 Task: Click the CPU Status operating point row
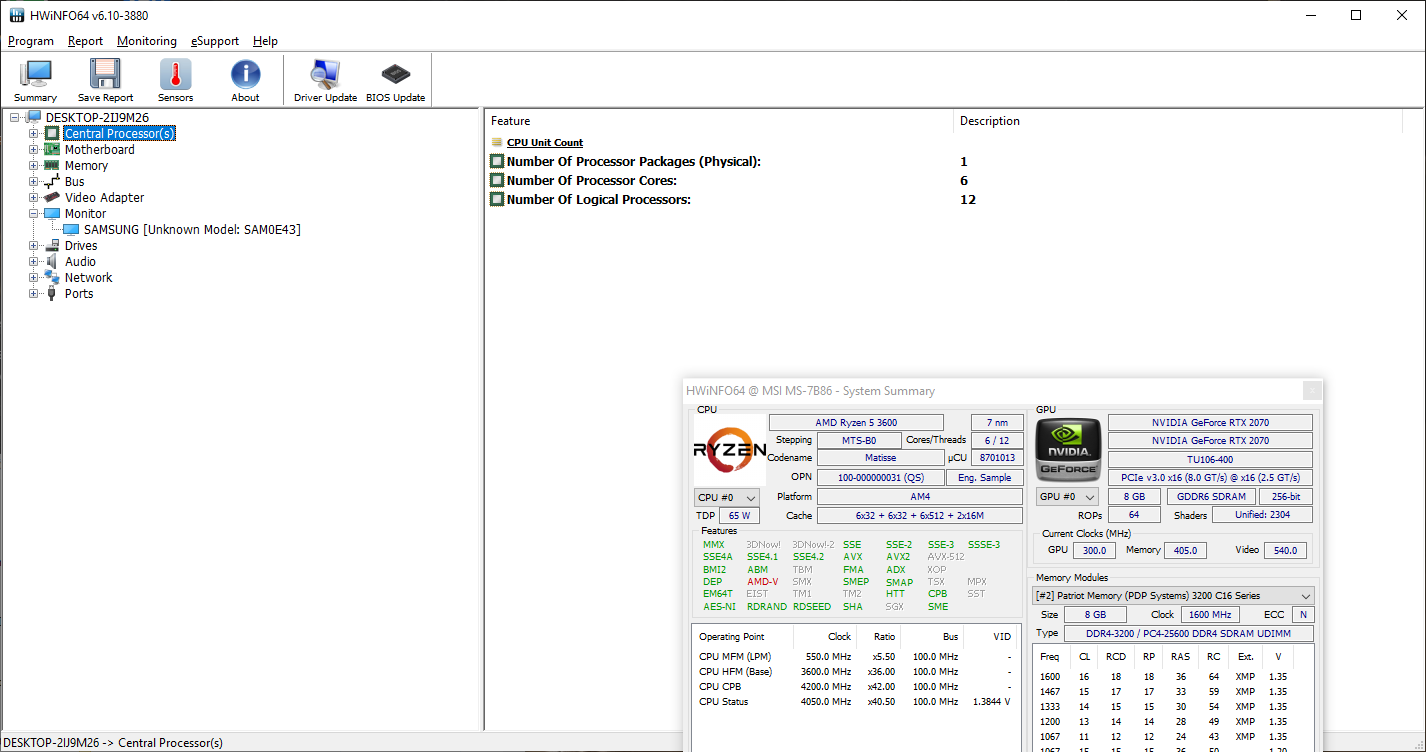tap(855, 702)
